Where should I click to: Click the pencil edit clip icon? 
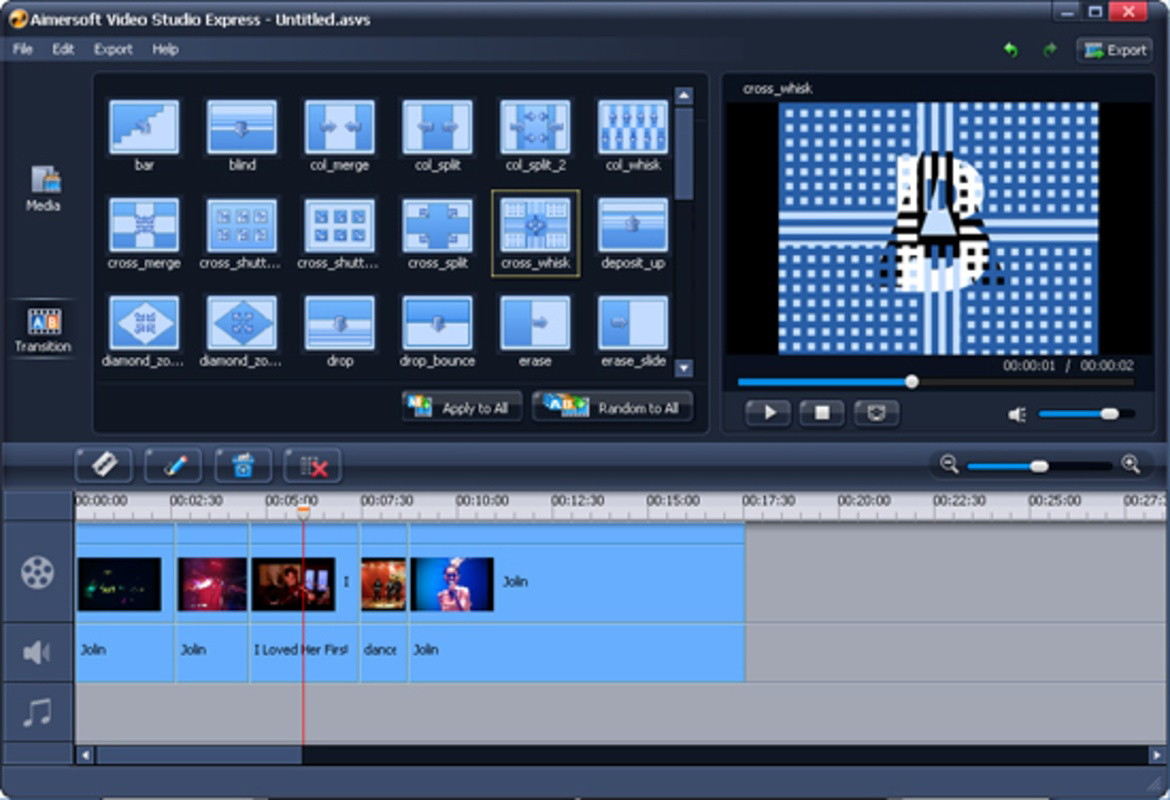tap(172, 464)
